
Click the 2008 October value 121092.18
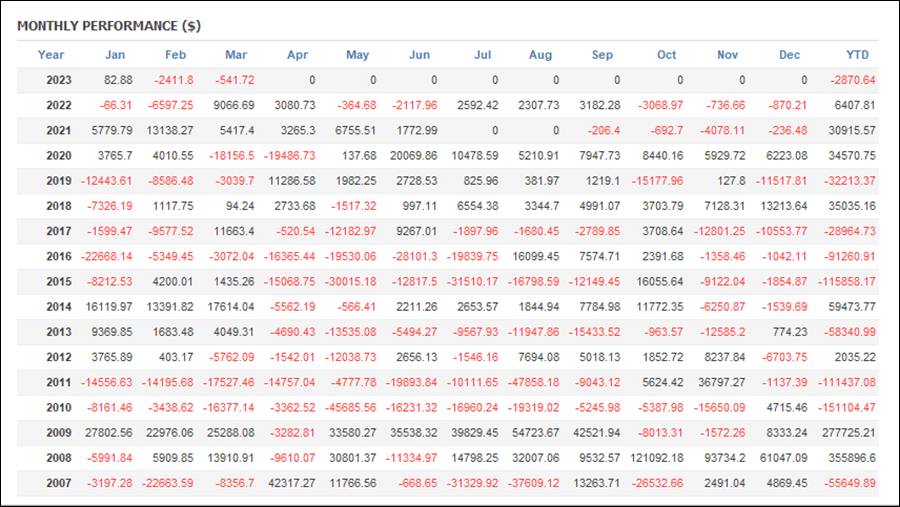pyautogui.click(x=657, y=458)
